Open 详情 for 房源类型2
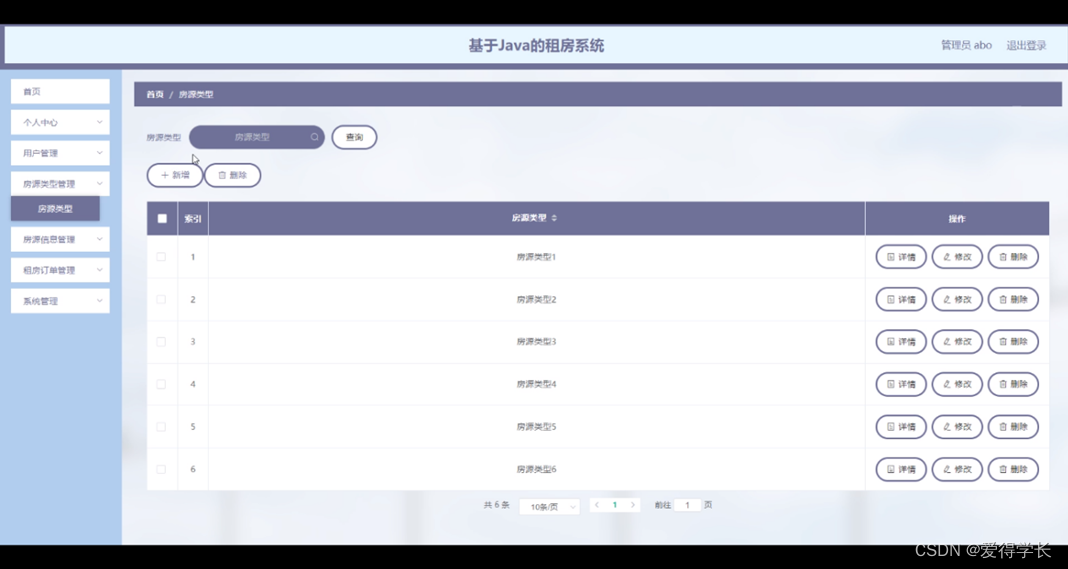This screenshot has width=1068, height=569. click(901, 299)
